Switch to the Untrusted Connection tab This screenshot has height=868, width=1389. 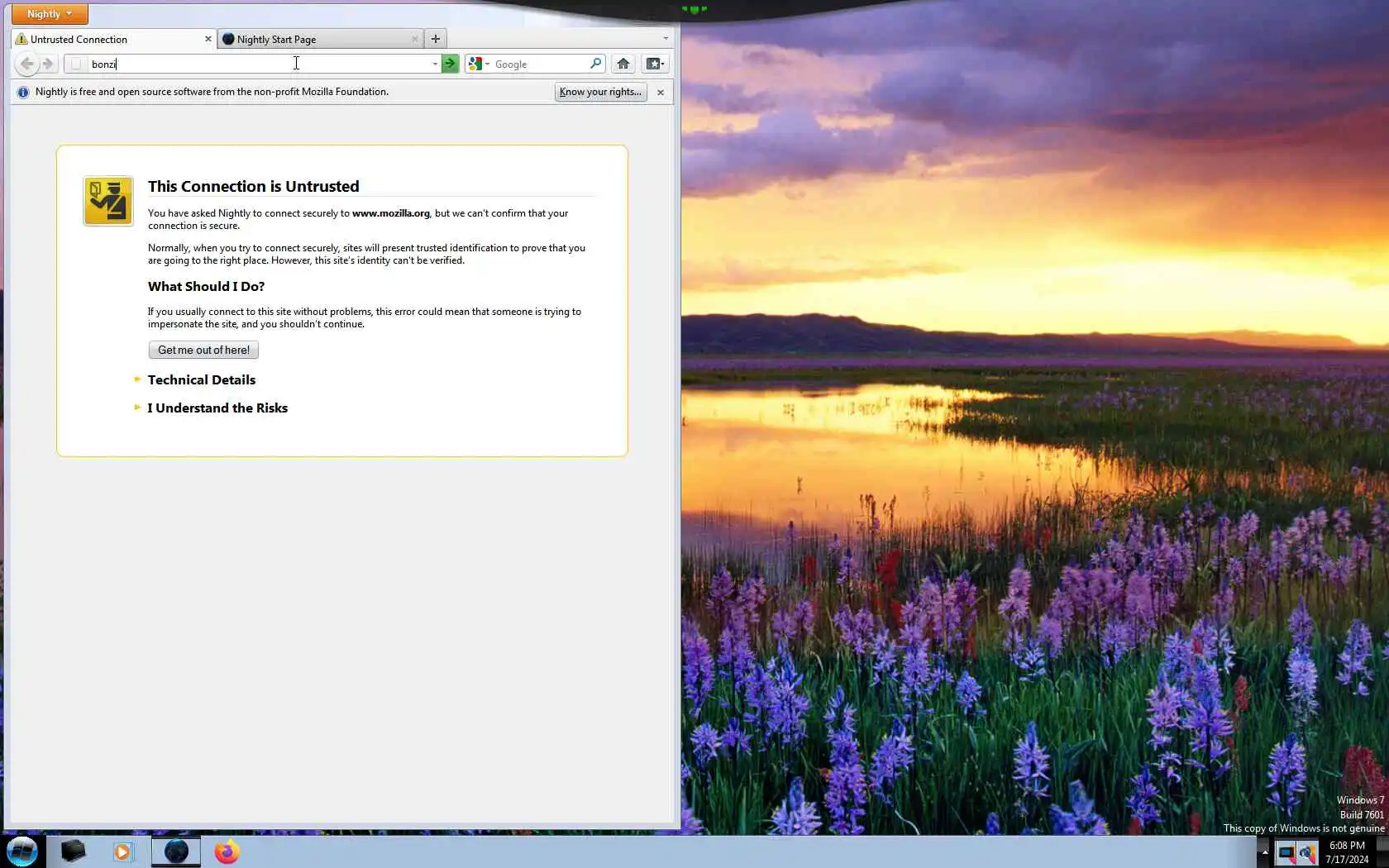[x=115, y=39]
